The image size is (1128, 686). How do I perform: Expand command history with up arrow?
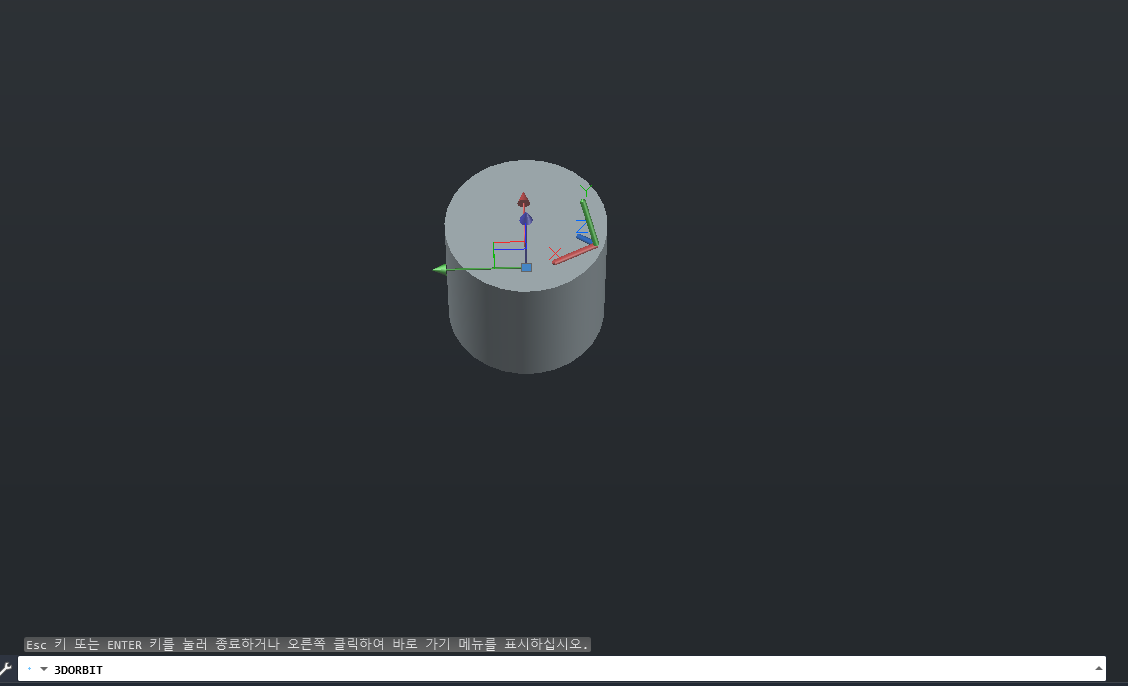click(1099, 669)
